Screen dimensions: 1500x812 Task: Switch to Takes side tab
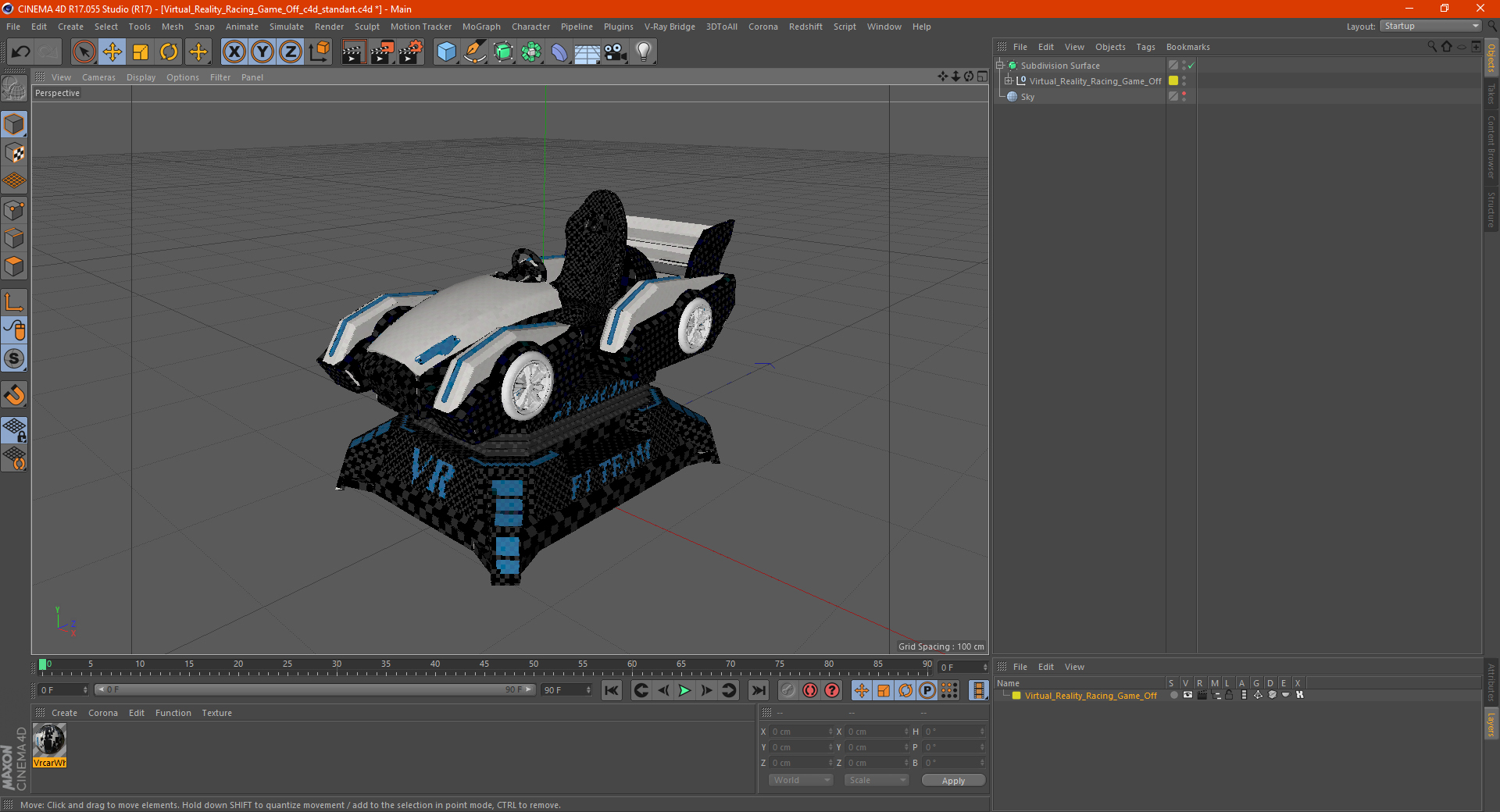(x=1491, y=94)
